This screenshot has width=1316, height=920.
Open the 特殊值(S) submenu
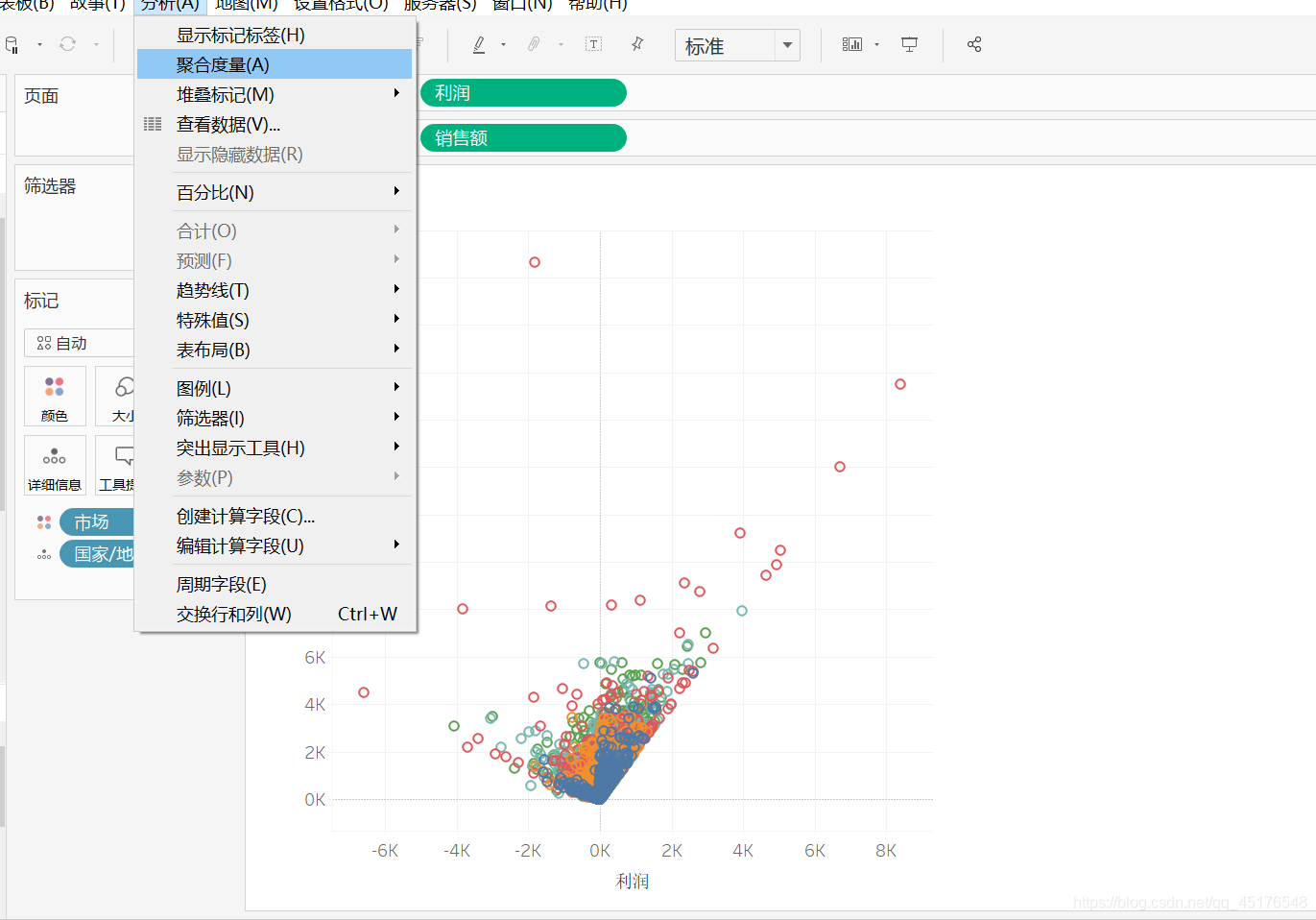(x=275, y=320)
